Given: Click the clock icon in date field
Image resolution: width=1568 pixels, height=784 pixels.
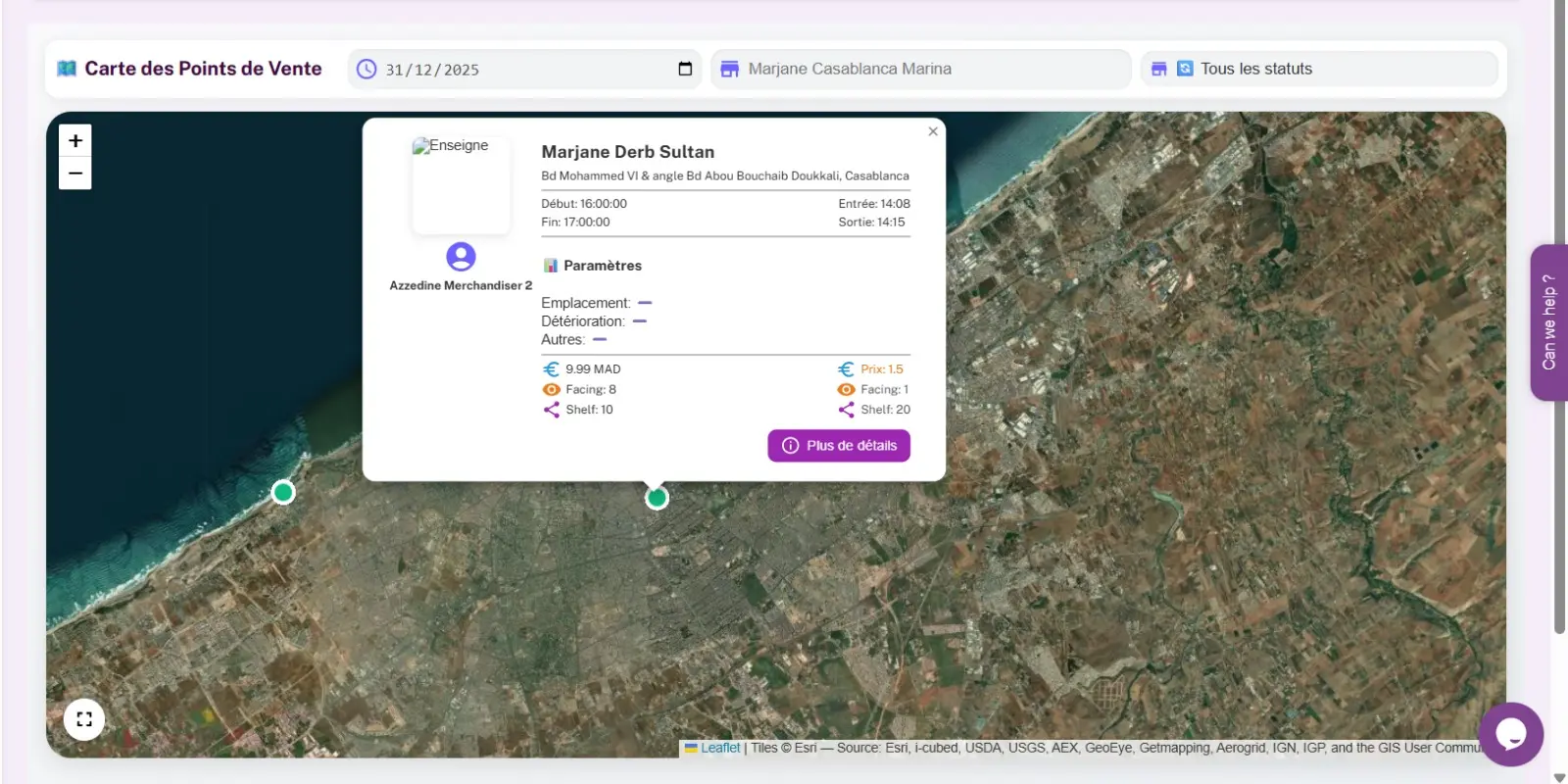Looking at the screenshot, I should [367, 69].
